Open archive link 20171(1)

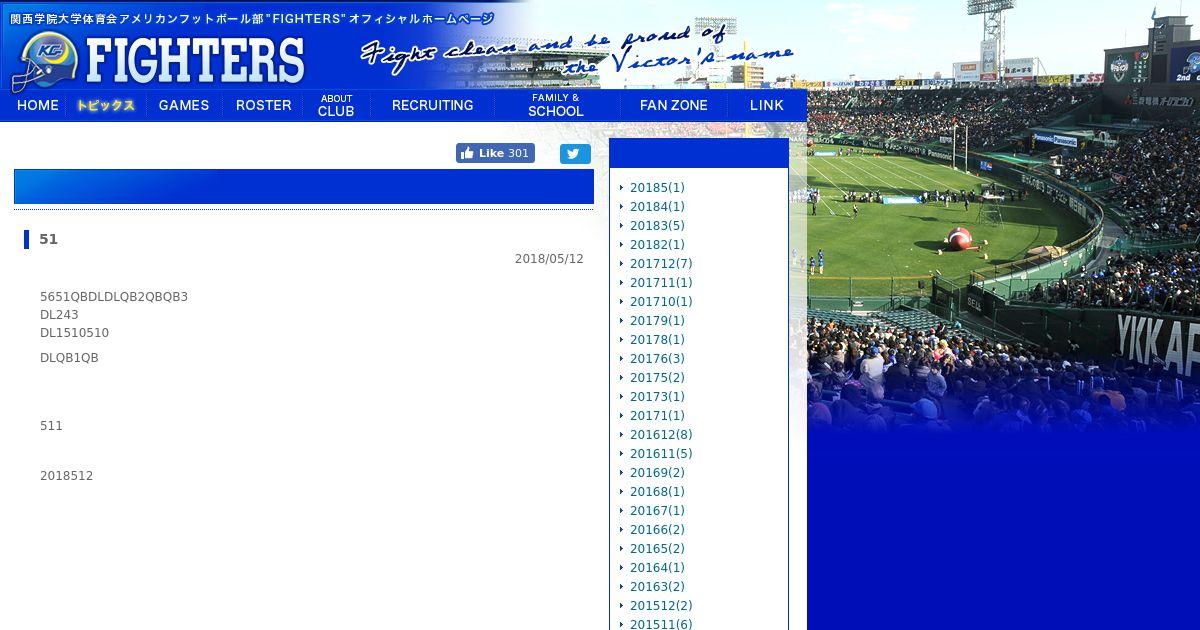[657, 416]
